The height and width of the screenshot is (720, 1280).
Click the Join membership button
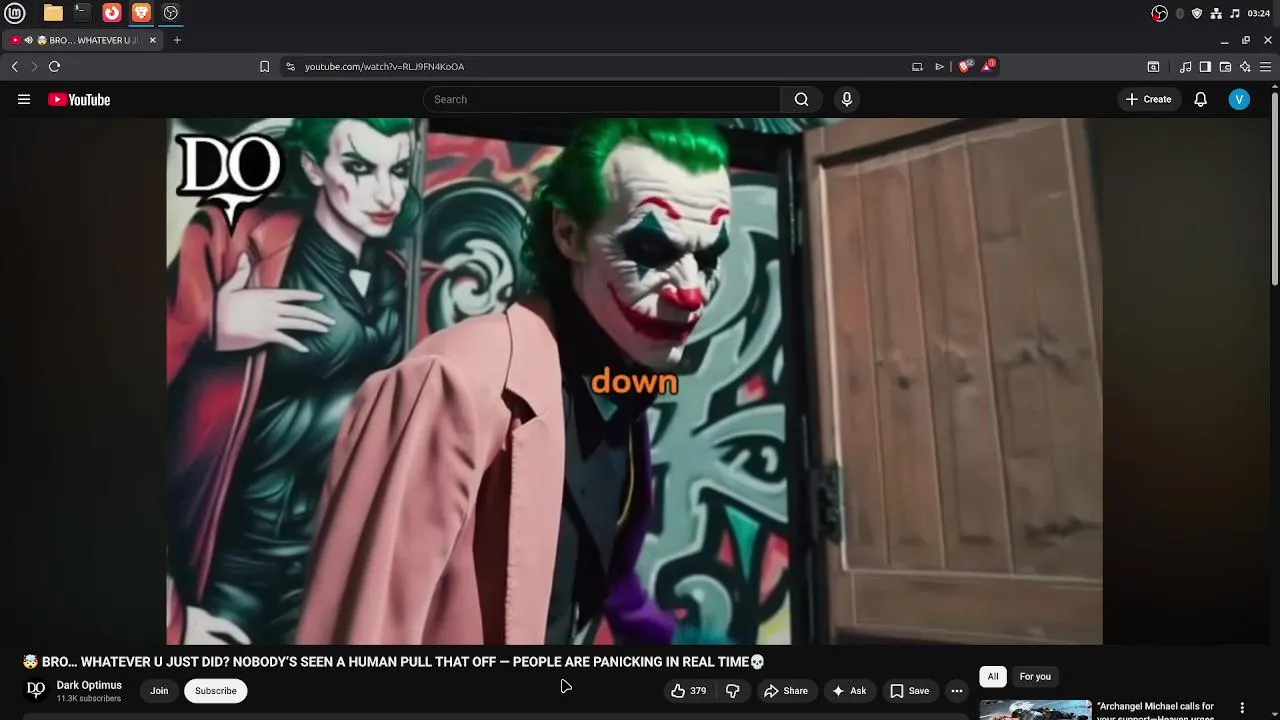[x=159, y=691]
